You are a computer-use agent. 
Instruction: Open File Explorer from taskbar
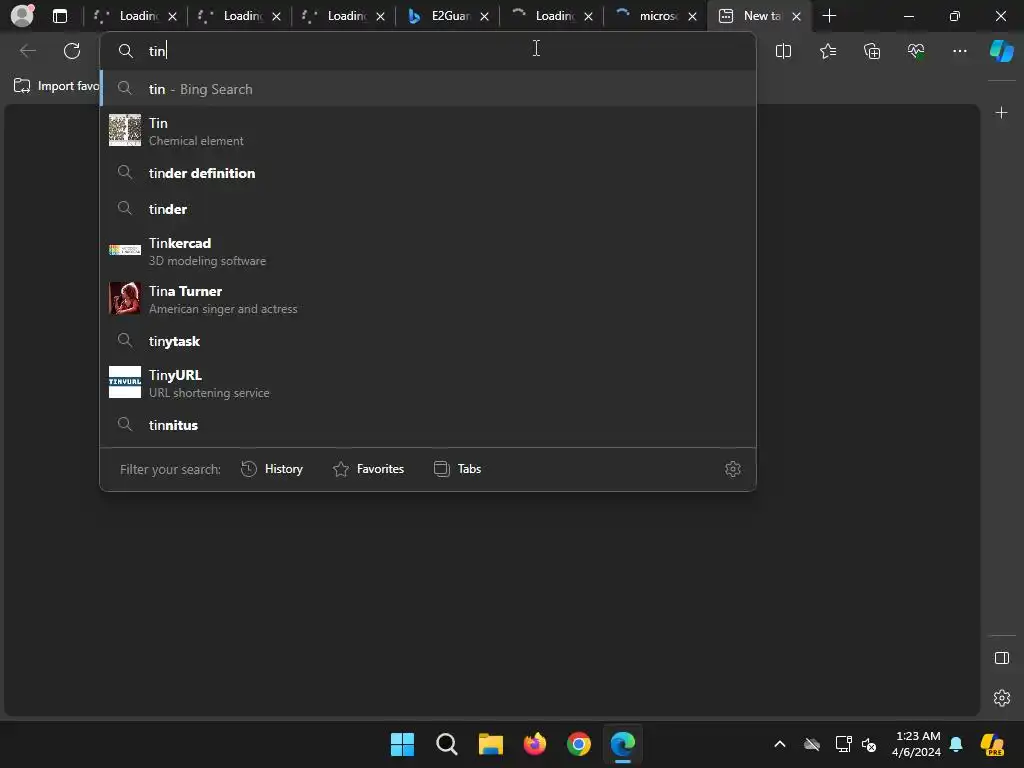pos(490,744)
